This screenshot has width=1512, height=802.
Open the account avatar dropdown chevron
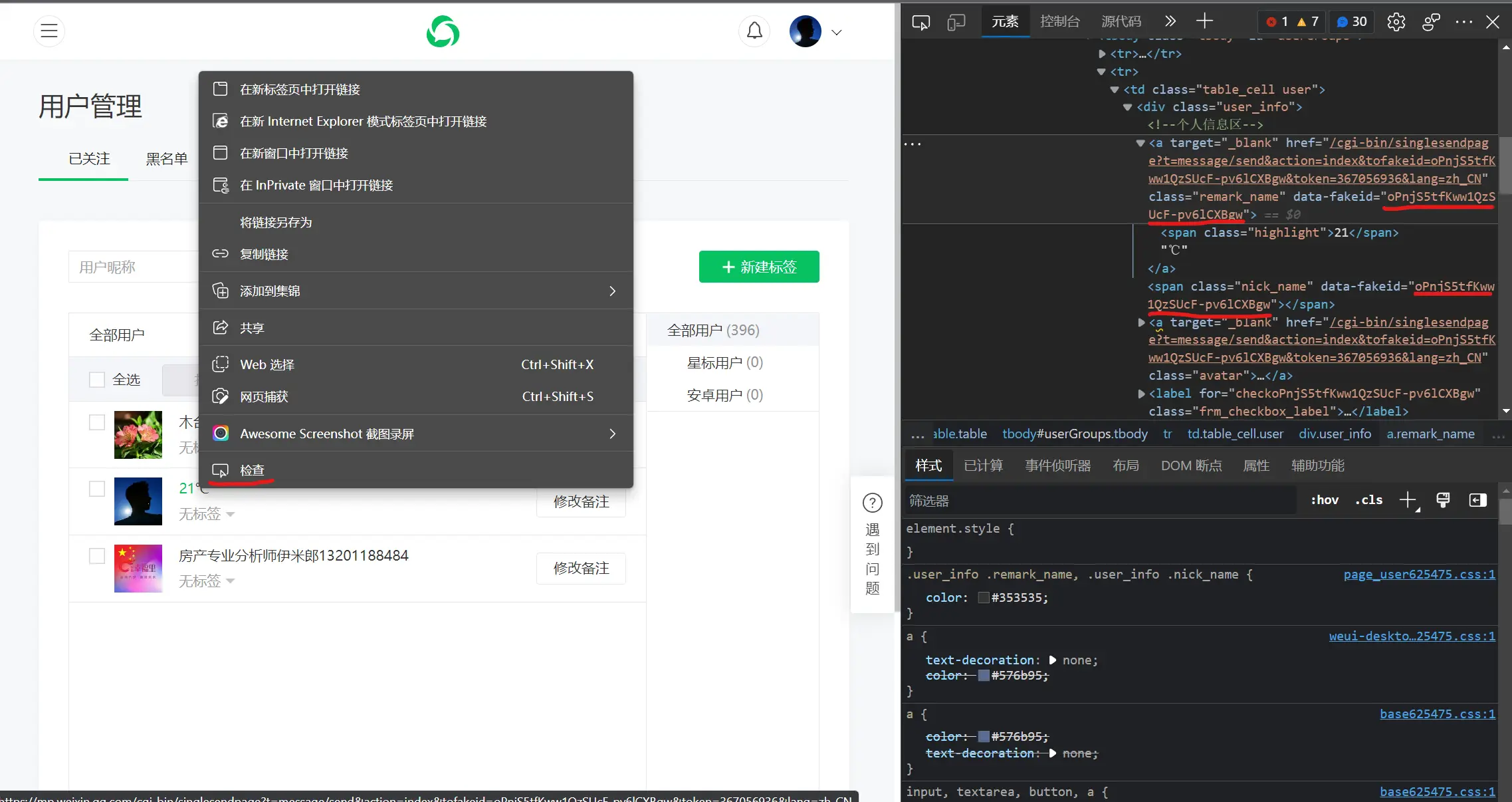pos(837,32)
